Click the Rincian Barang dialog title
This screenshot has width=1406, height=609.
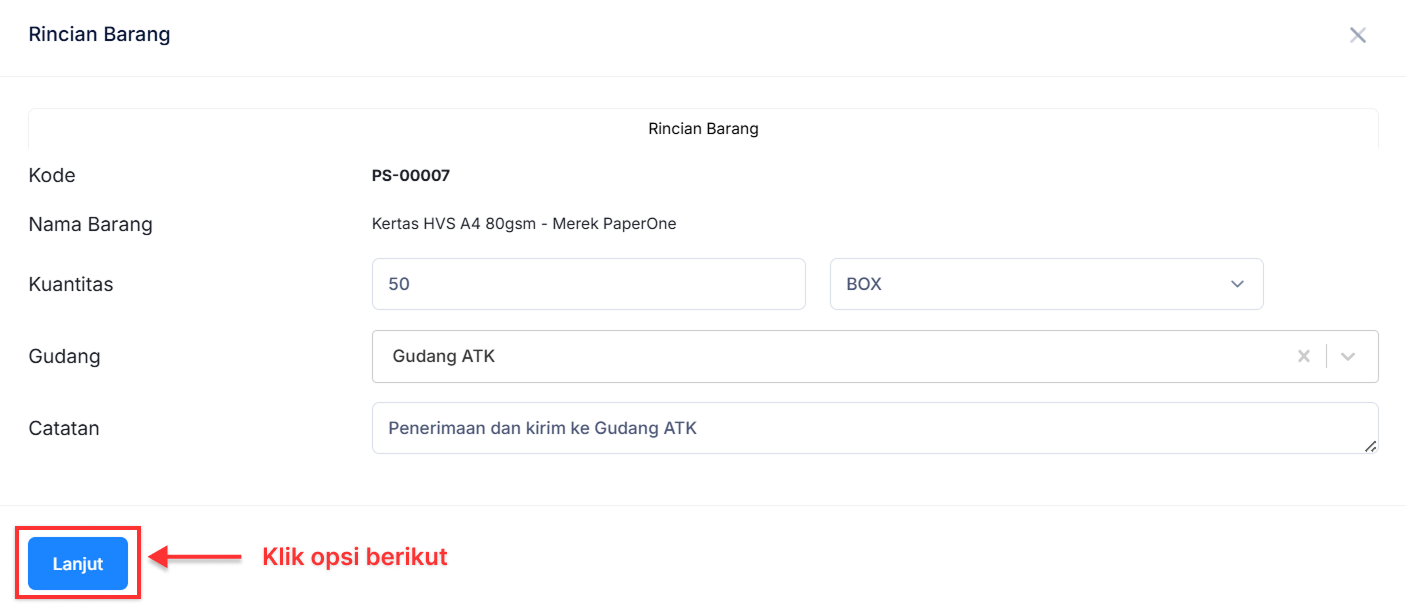click(x=99, y=34)
